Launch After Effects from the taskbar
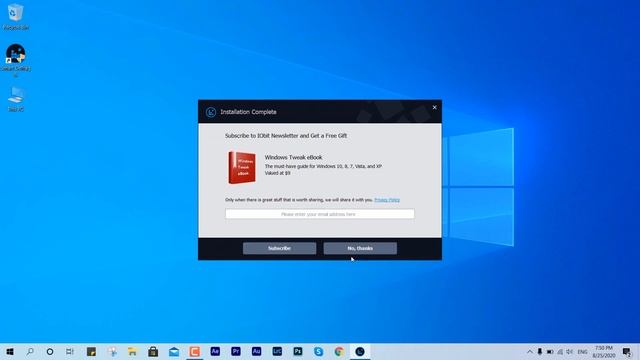Viewport: 640px width, 360px height. point(215,351)
